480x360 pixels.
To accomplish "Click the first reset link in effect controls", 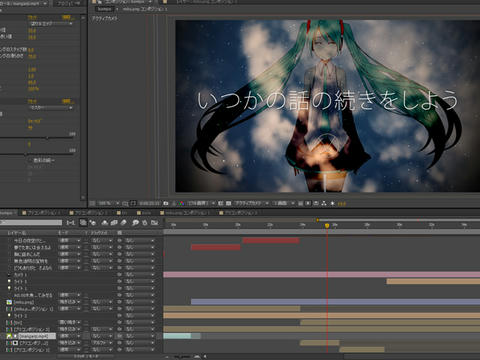I will [x=32, y=17].
